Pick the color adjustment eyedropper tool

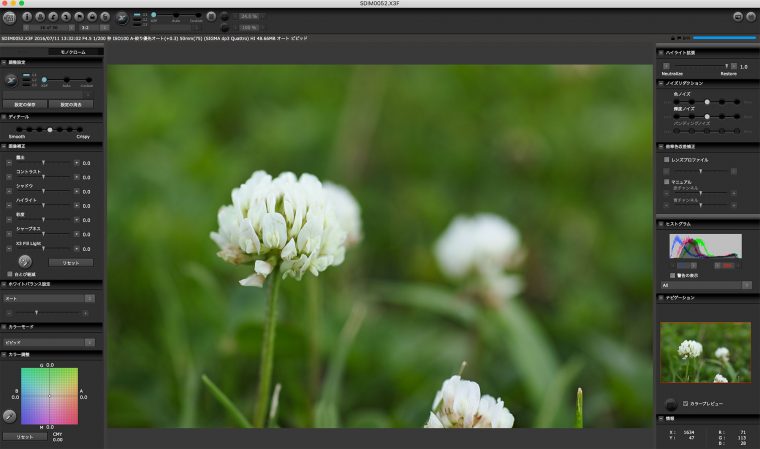point(9,416)
